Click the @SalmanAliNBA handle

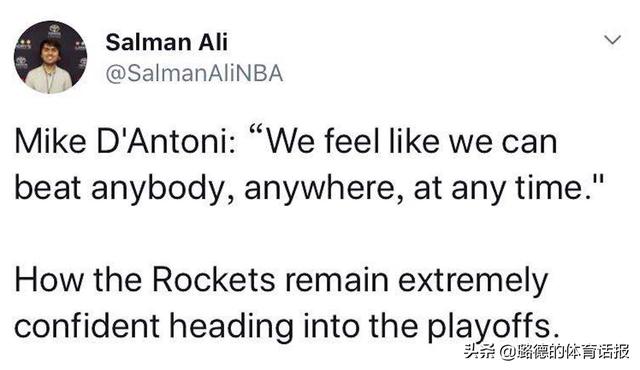(x=194, y=74)
